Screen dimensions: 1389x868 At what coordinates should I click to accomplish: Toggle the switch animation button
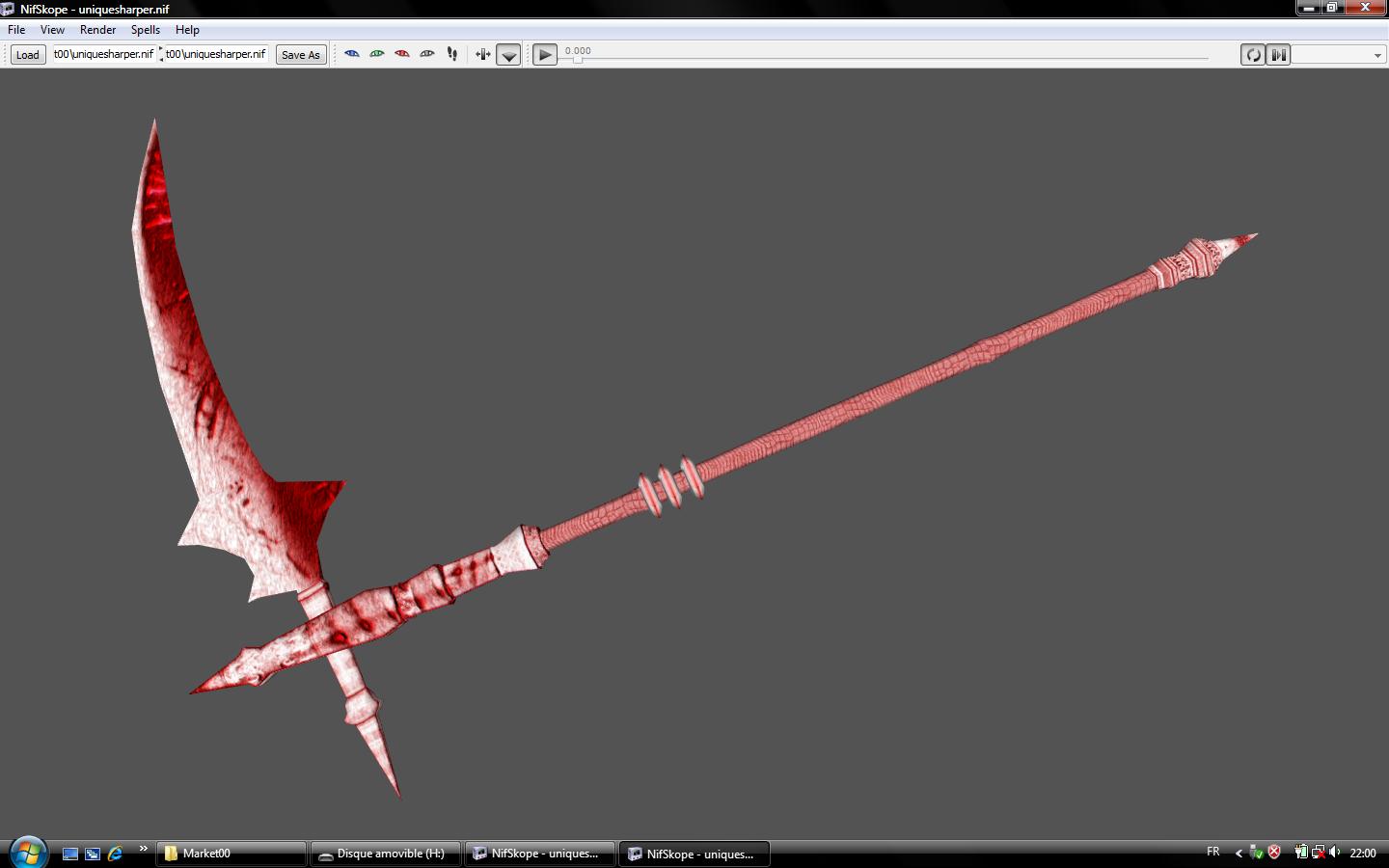point(1278,55)
